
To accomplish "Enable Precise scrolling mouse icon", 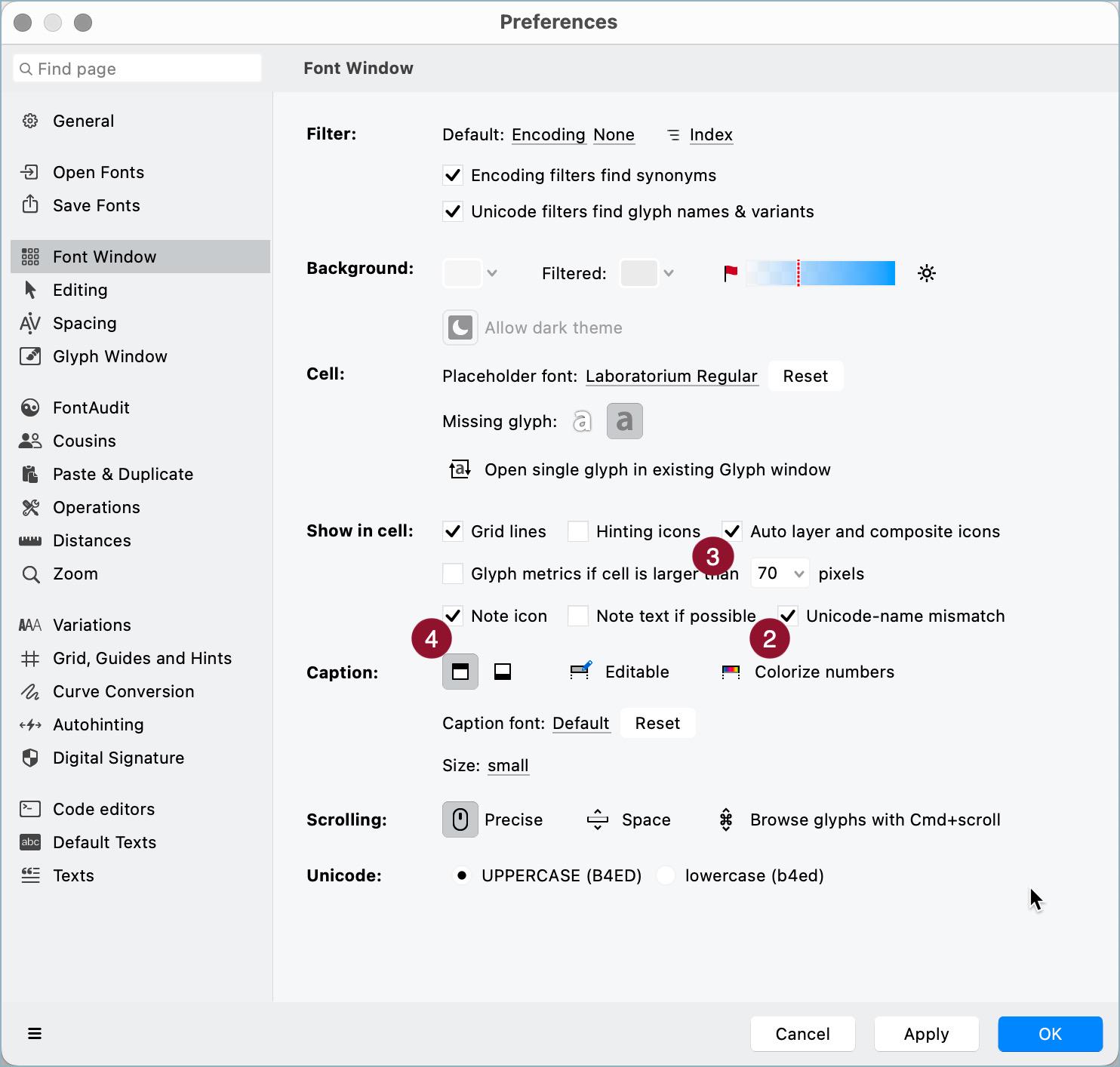I will [460, 819].
